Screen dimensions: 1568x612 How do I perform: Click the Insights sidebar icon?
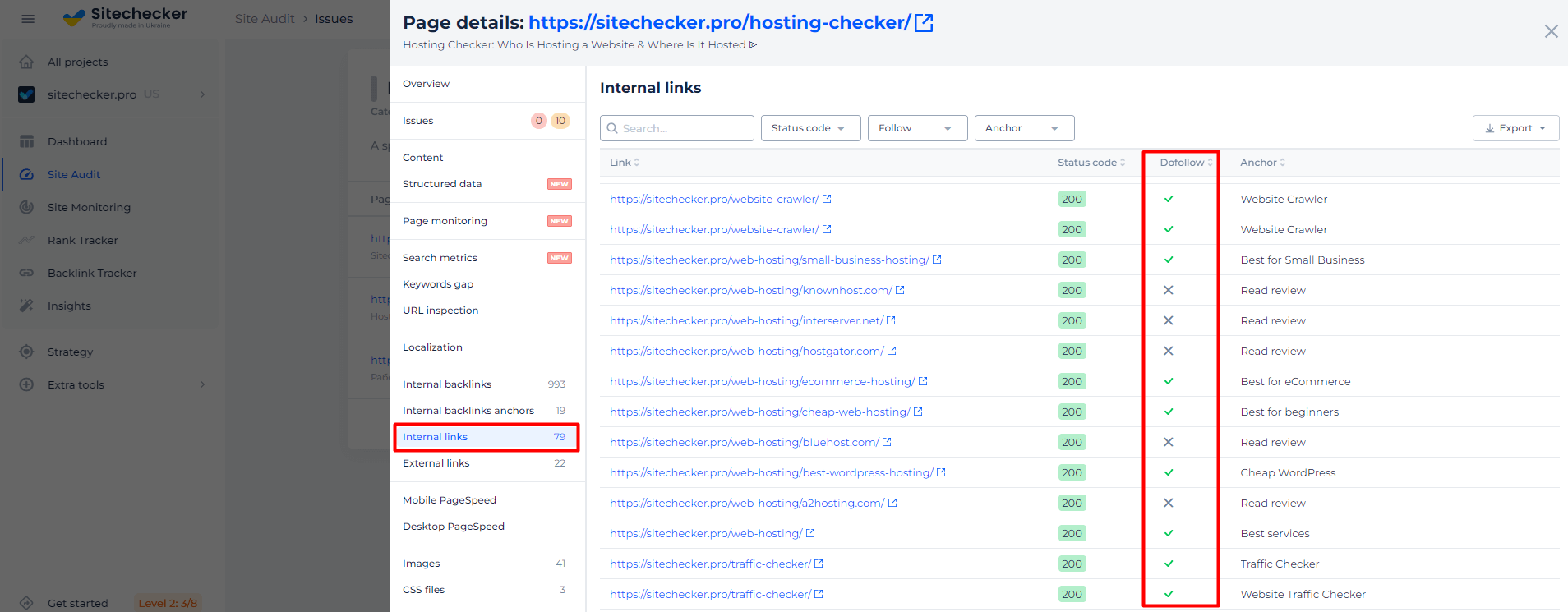(x=26, y=306)
